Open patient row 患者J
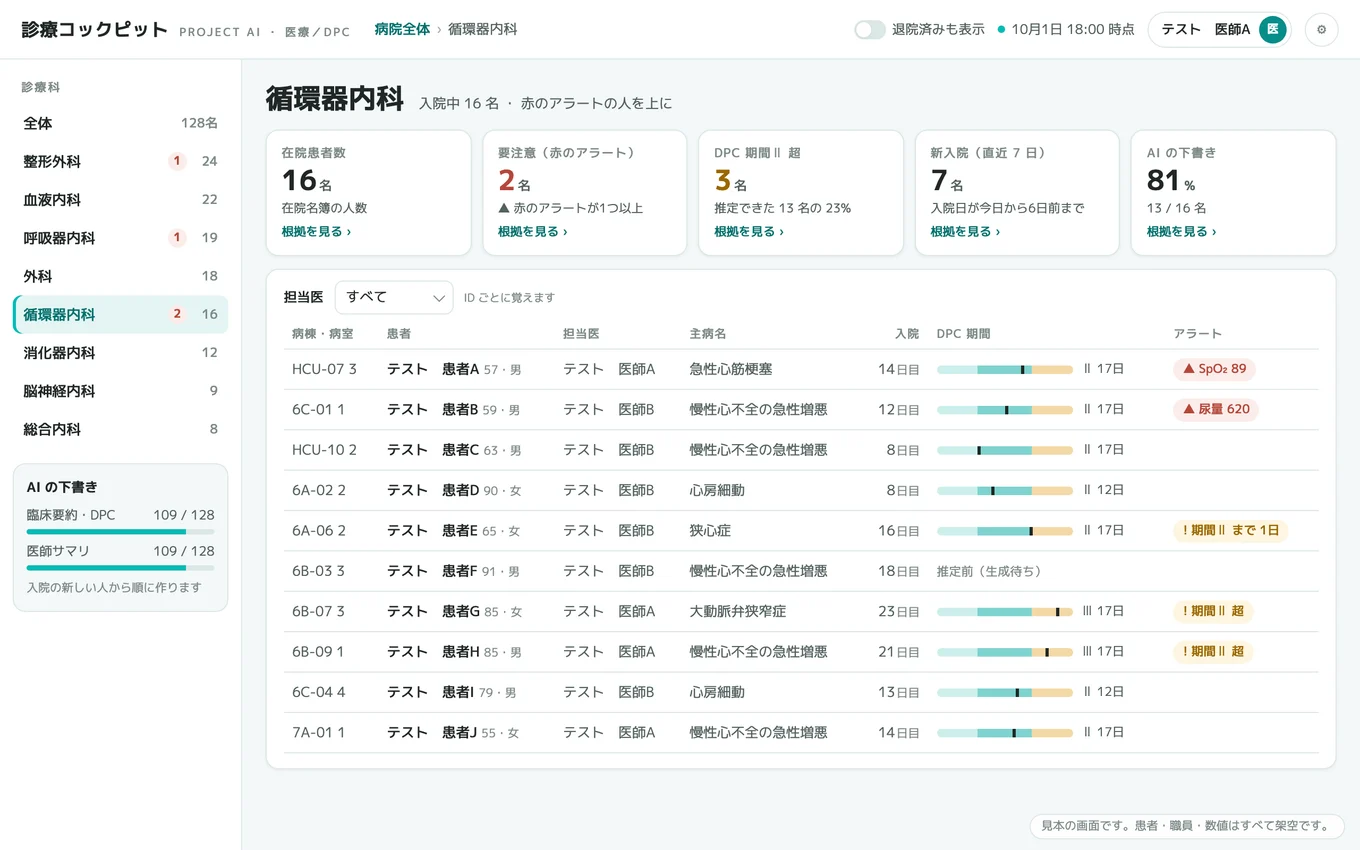This screenshot has height=850, width=1360. 801,732
